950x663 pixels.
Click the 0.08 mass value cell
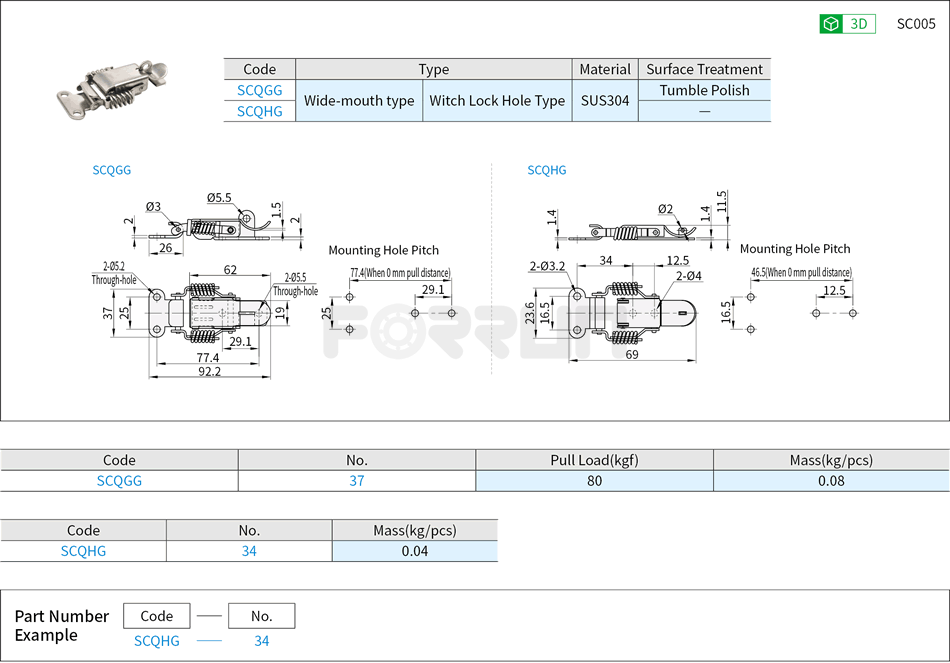click(831, 481)
